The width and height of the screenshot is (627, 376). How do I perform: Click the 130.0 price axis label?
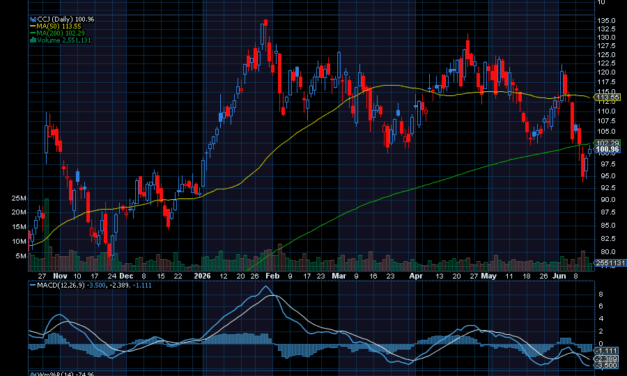pyautogui.click(x=606, y=38)
